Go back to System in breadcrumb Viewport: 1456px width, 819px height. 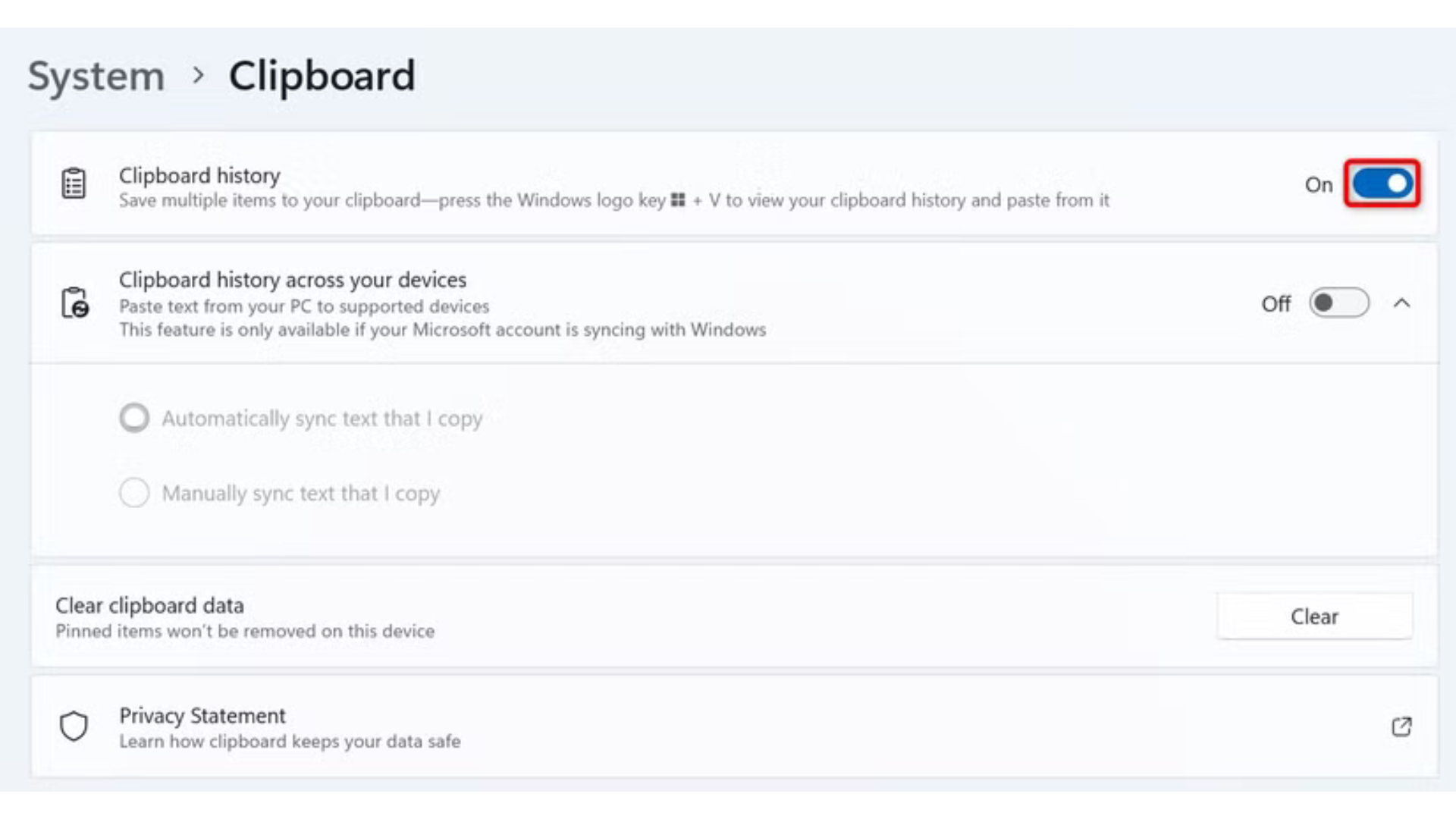[x=96, y=76]
